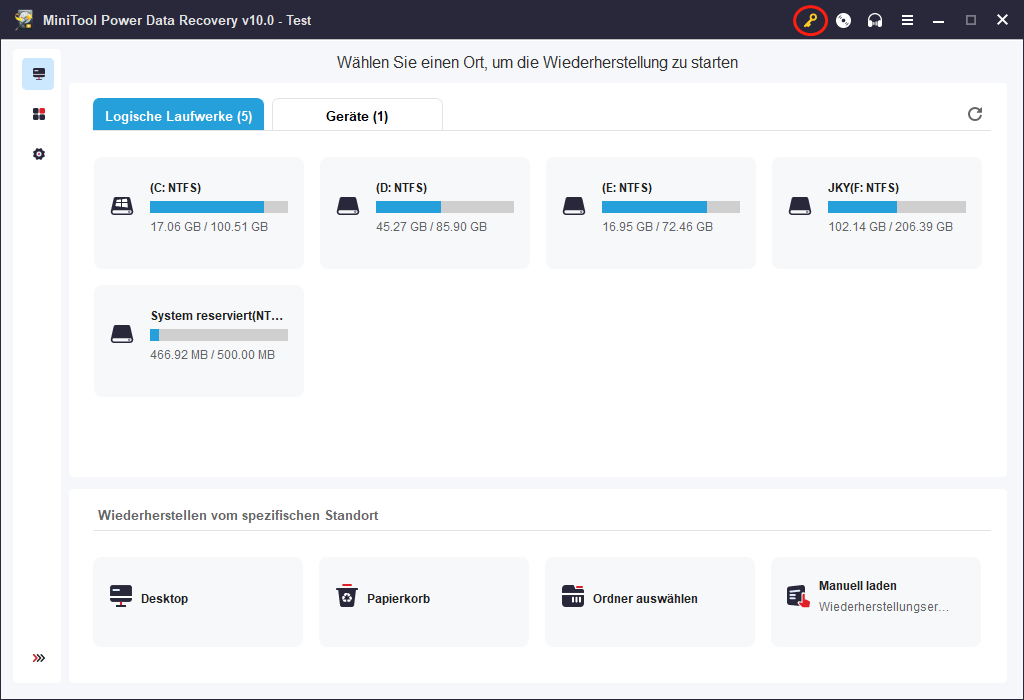
Task: Open the support headset icon
Action: (x=874, y=20)
